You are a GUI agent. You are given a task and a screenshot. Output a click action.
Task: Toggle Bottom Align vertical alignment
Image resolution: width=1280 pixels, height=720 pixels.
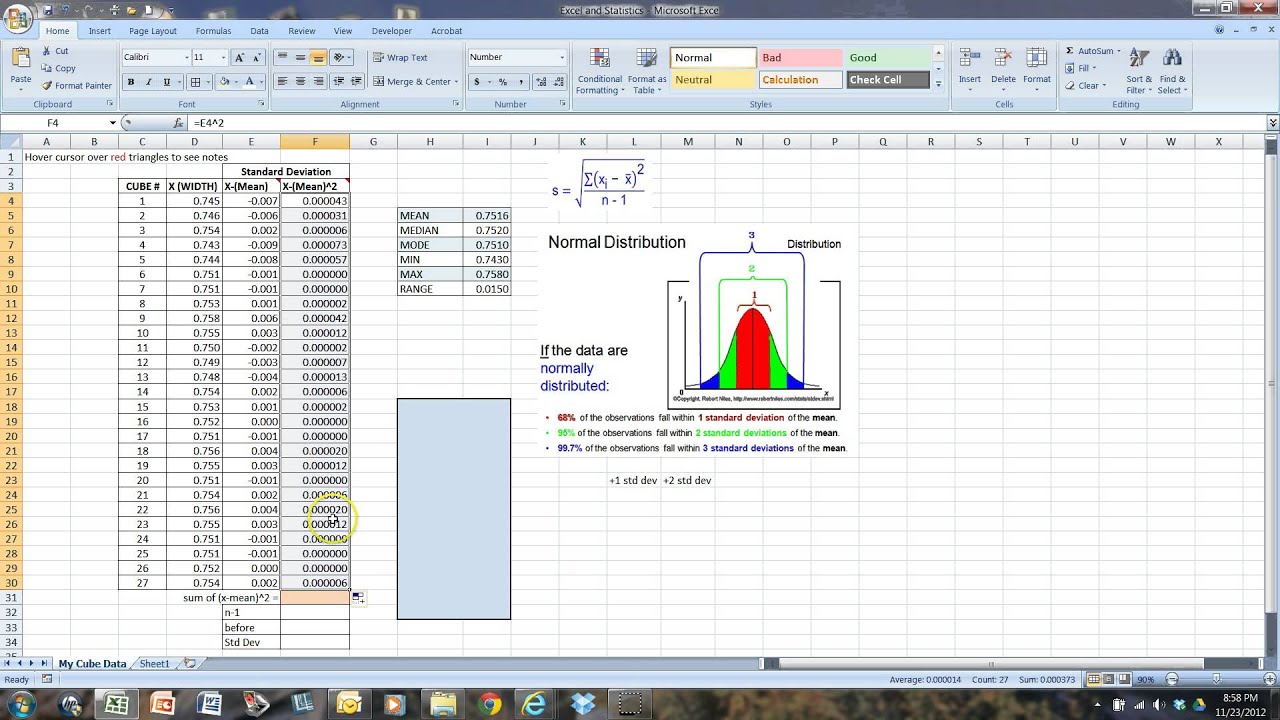click(318, 57)
